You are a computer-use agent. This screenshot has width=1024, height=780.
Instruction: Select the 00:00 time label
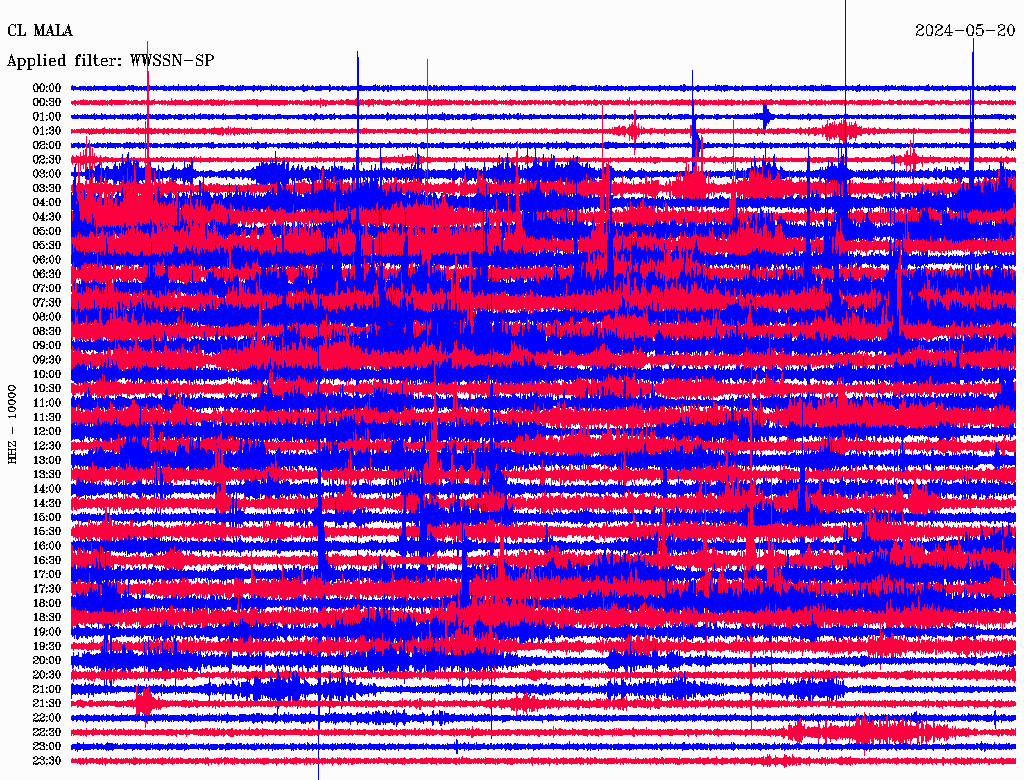[x=47, y=88]
